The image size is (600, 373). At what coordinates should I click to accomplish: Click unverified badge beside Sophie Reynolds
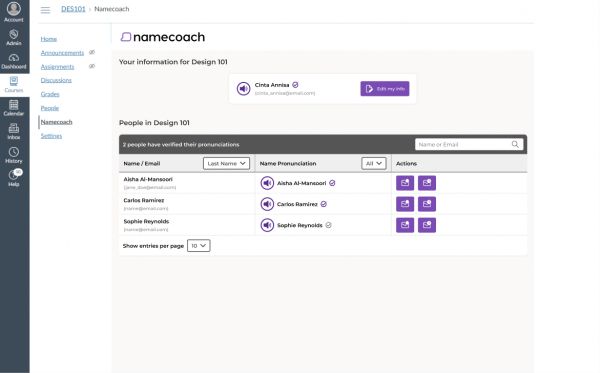[328, 225]
